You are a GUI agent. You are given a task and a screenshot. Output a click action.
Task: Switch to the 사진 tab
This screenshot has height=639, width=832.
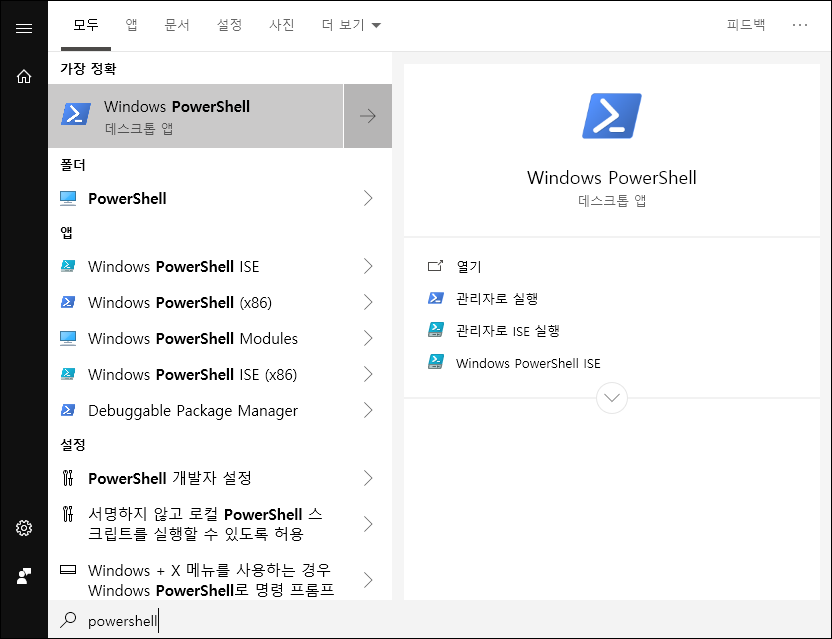tap(282, 25)
